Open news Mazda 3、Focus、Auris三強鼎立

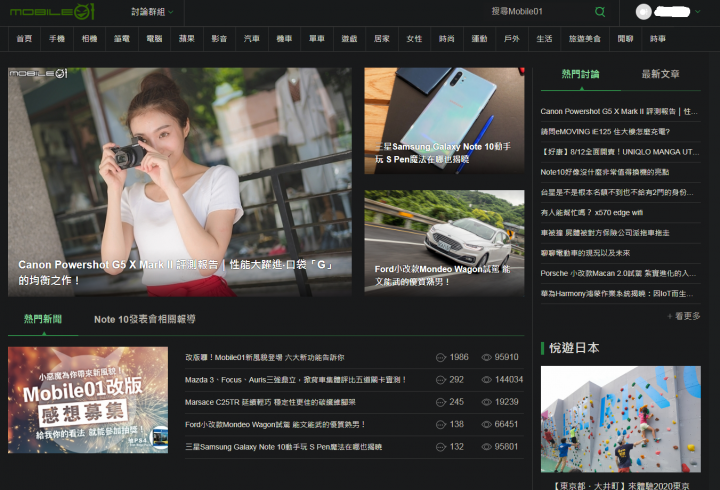[295, 380]
